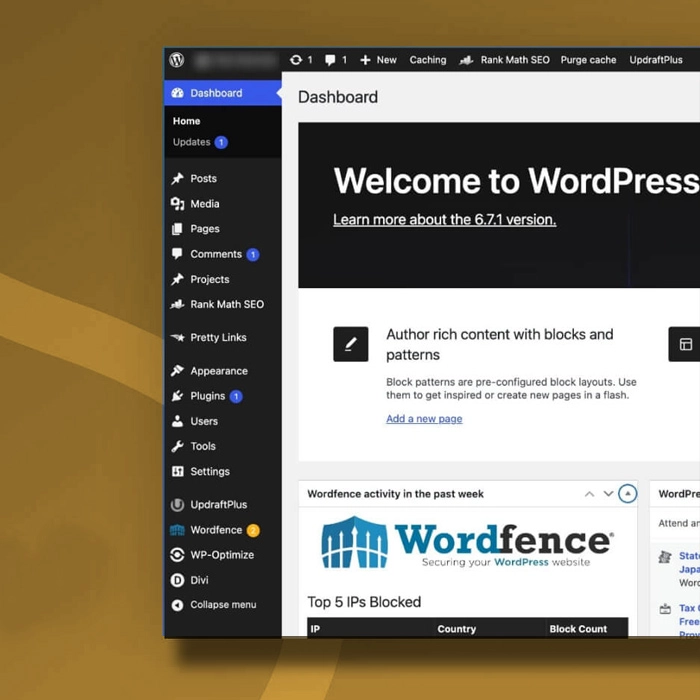The width and height of the screenshot is (700, 700).
Task: Click the Media icon in sidebar
Action: click(x=177, y=204)
